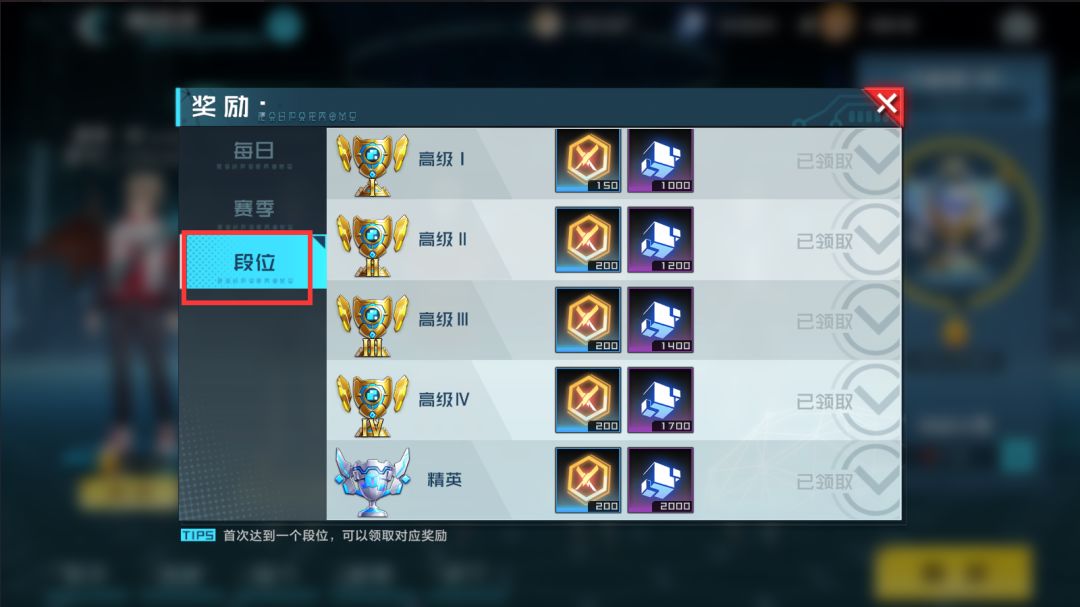Click the blurred back arrow at top left
The width and height of the screenshot is (1080, 607).
click(90, 26)
